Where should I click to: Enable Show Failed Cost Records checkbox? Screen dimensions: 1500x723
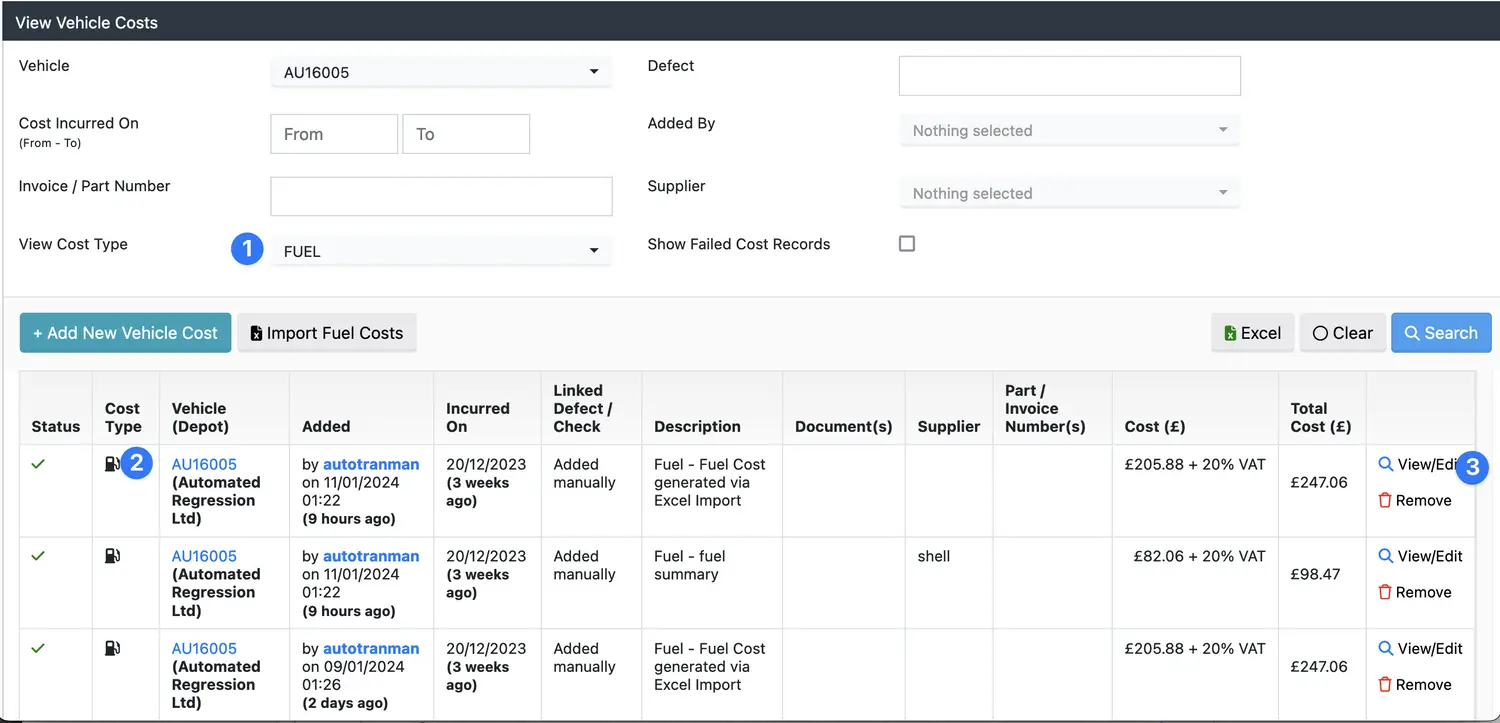[x=907, y=244]
